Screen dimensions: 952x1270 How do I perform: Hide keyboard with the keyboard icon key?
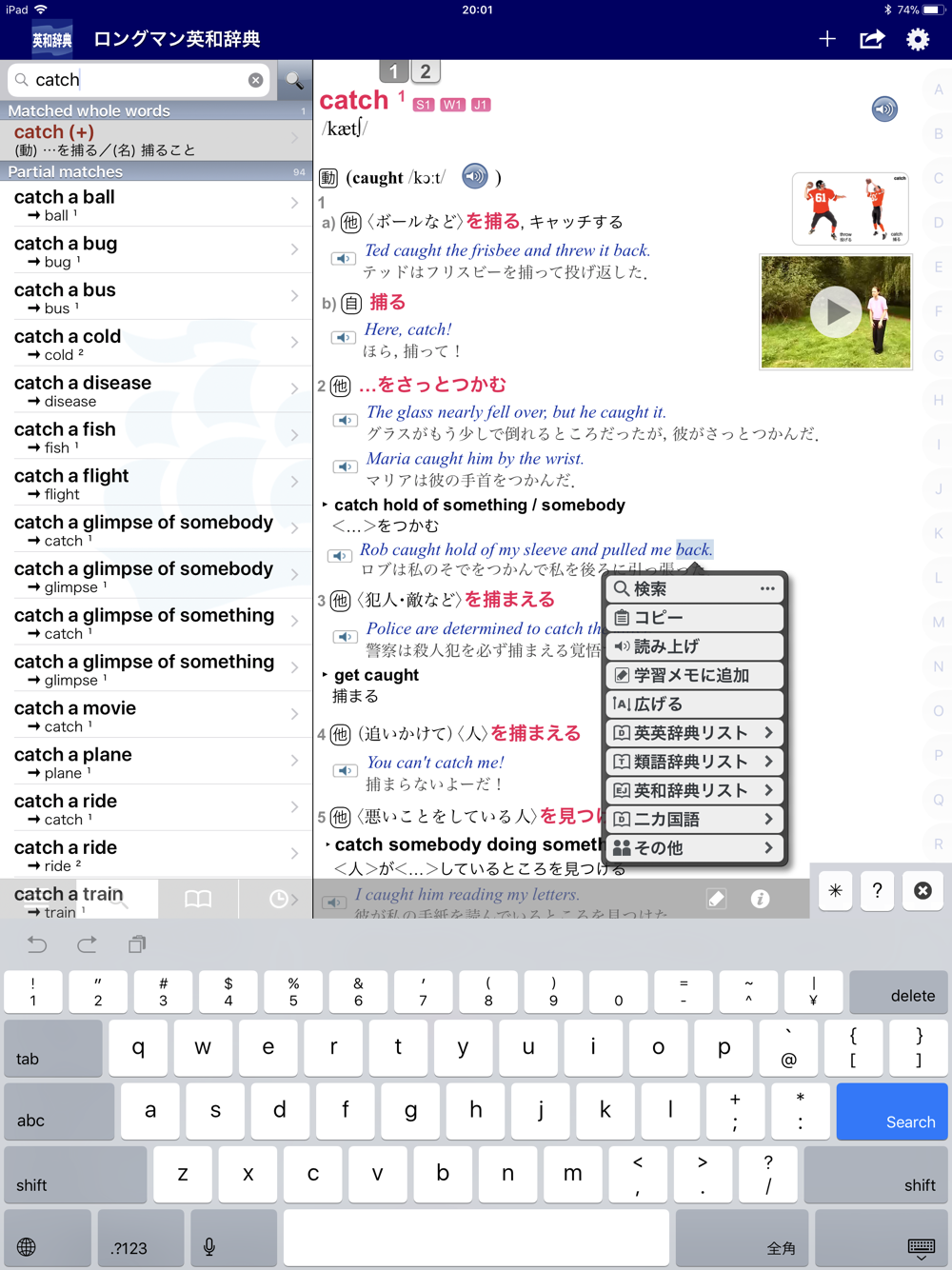pos(882,1238)
